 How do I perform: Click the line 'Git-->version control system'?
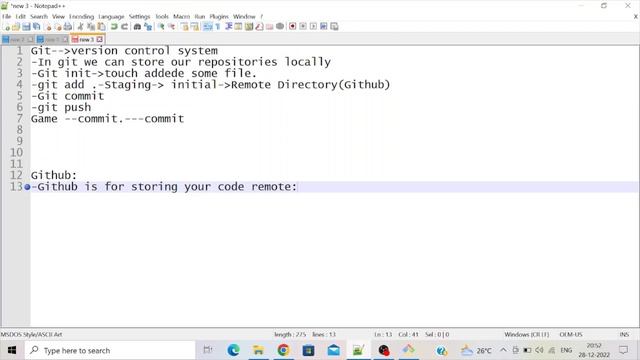(x=124, y=51)
